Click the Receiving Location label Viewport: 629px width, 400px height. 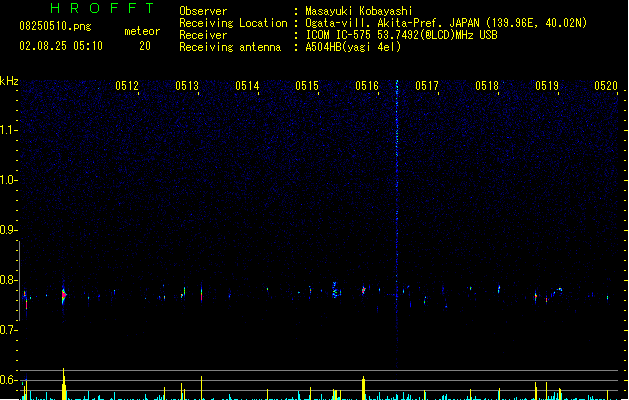[x=233, y=23]
